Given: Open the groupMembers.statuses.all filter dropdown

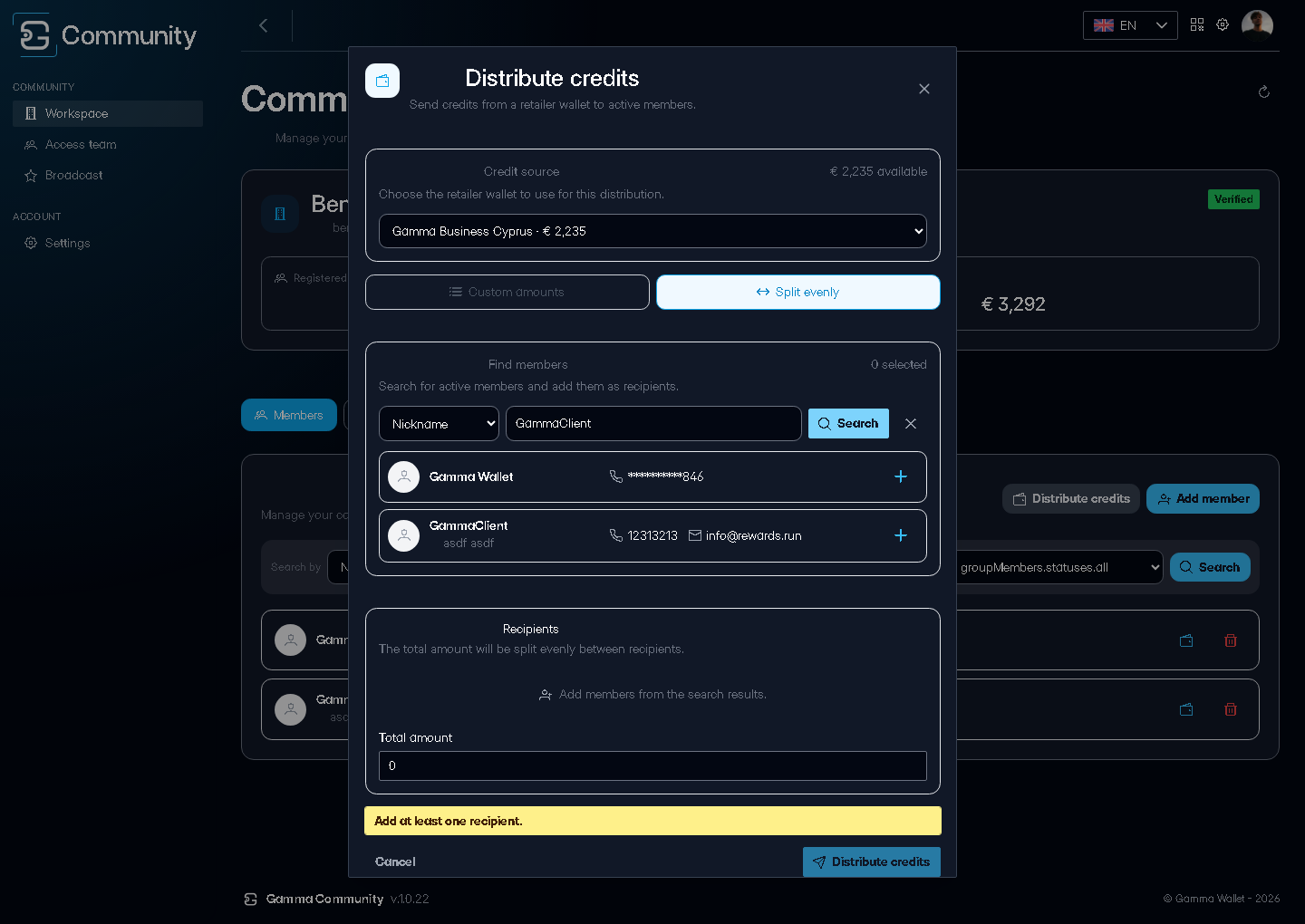Looking at the screenshot, I should [1057, 567].
